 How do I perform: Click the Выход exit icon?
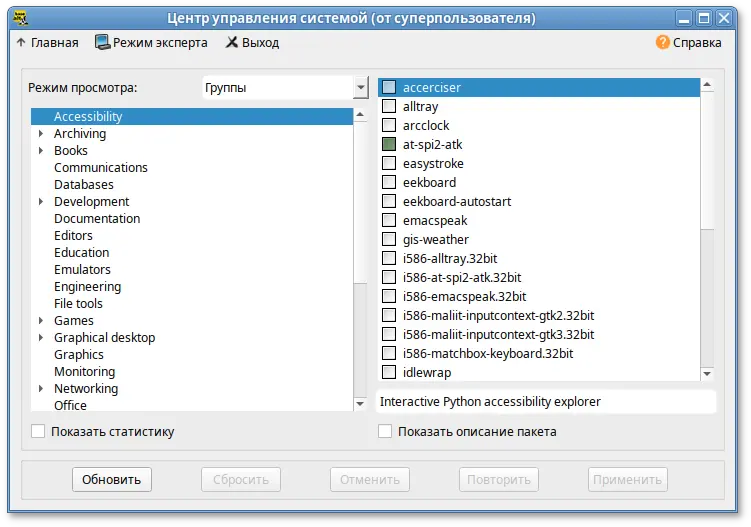point(232,43)
